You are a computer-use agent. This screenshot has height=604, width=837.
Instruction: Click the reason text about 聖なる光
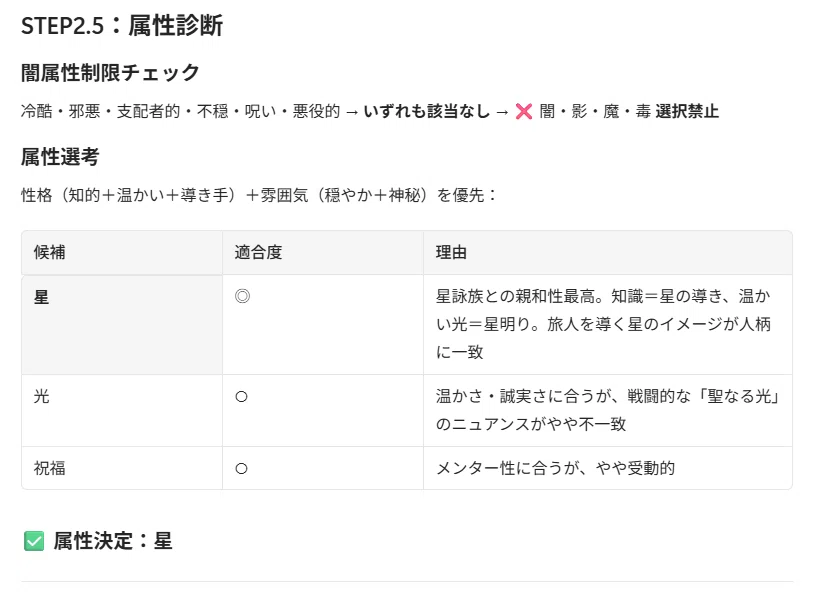(x=607, y=410)
